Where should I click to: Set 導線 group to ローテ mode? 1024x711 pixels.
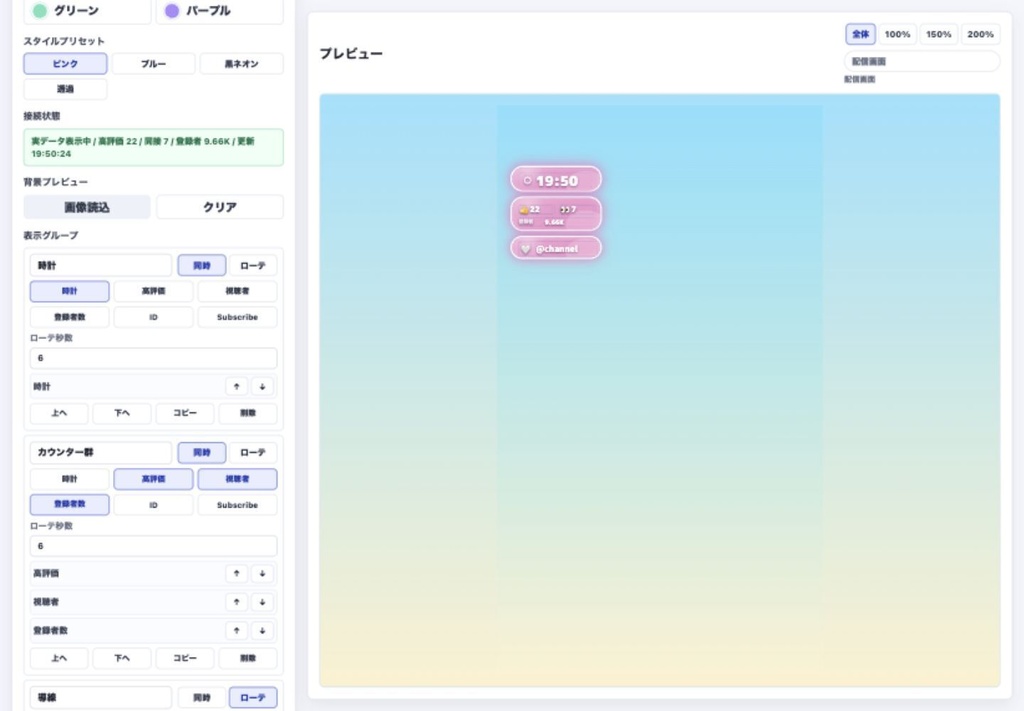pos(253,697)
